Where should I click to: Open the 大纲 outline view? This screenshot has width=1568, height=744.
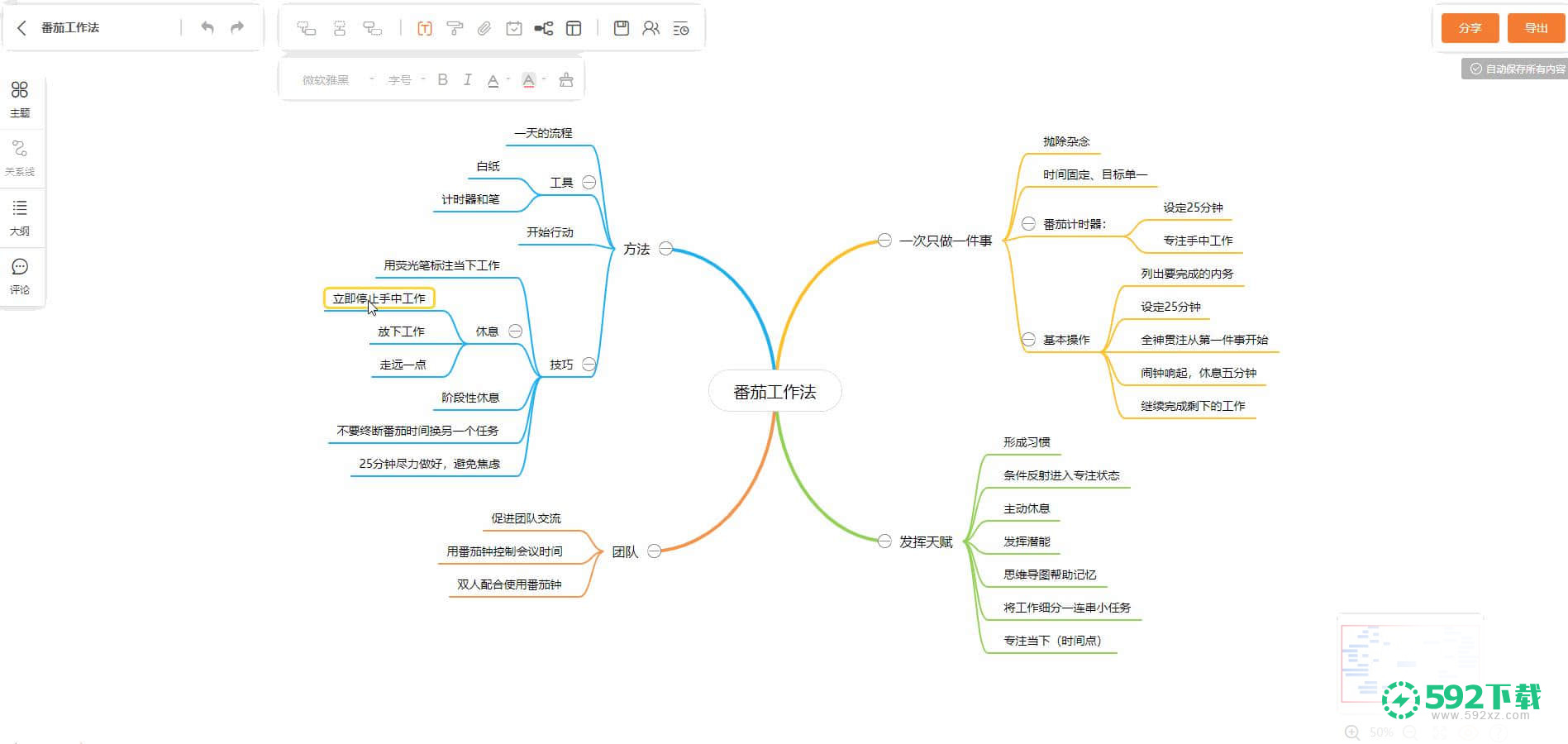[20, 217]
